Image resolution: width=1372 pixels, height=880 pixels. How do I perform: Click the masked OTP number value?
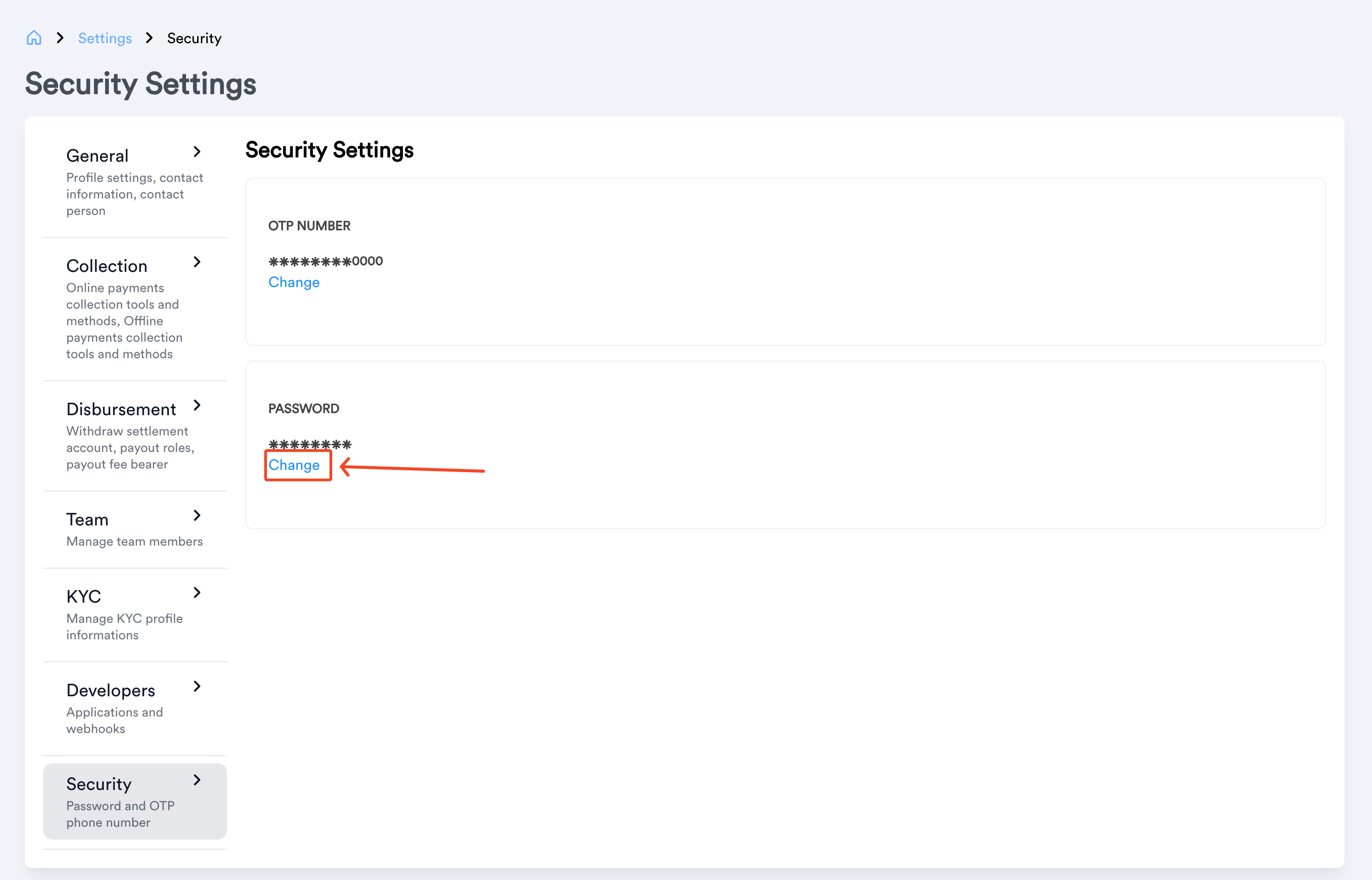click(325, 261)
